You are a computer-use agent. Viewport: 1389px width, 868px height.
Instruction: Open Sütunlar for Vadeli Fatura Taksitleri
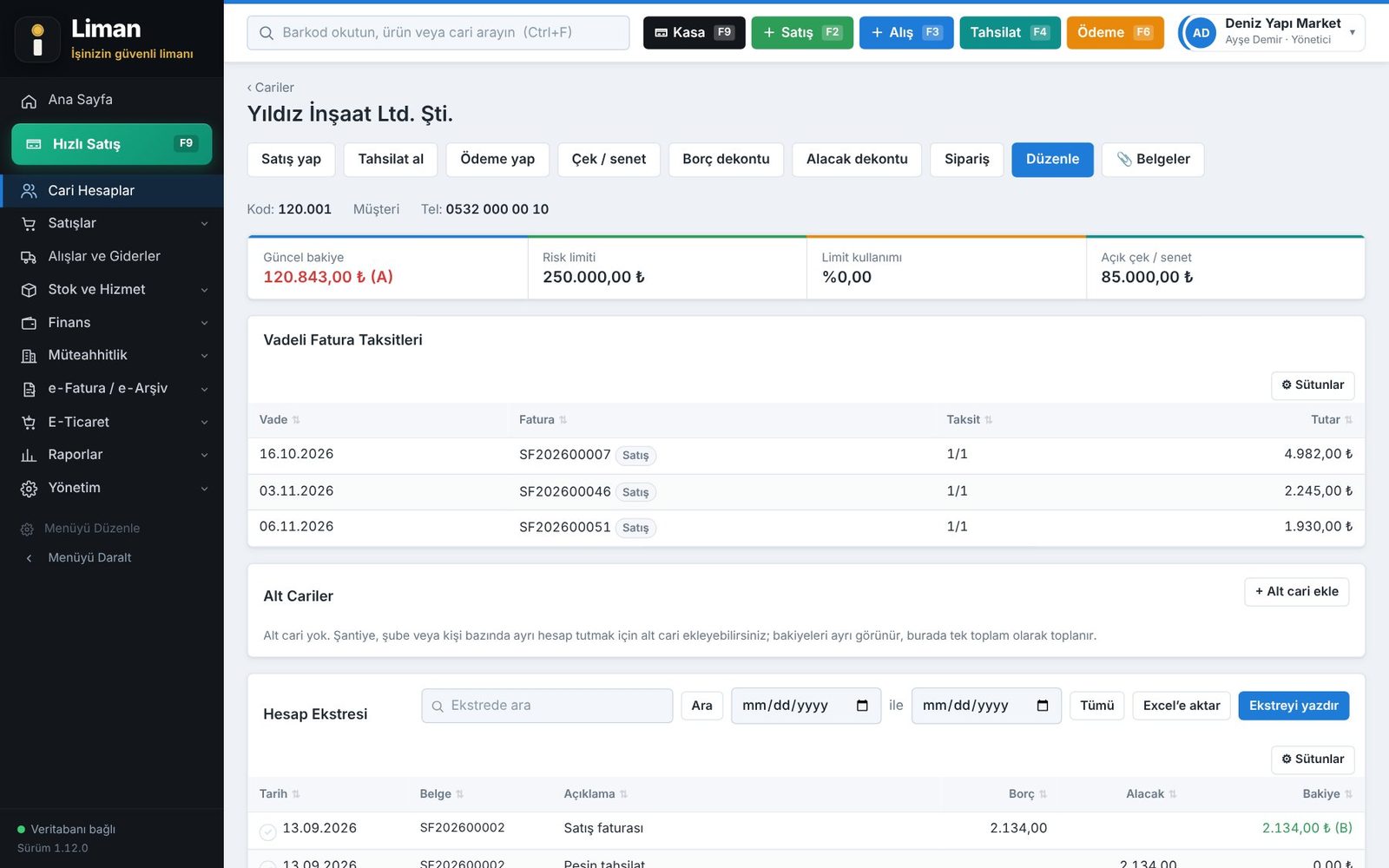tap(1313, 385)
